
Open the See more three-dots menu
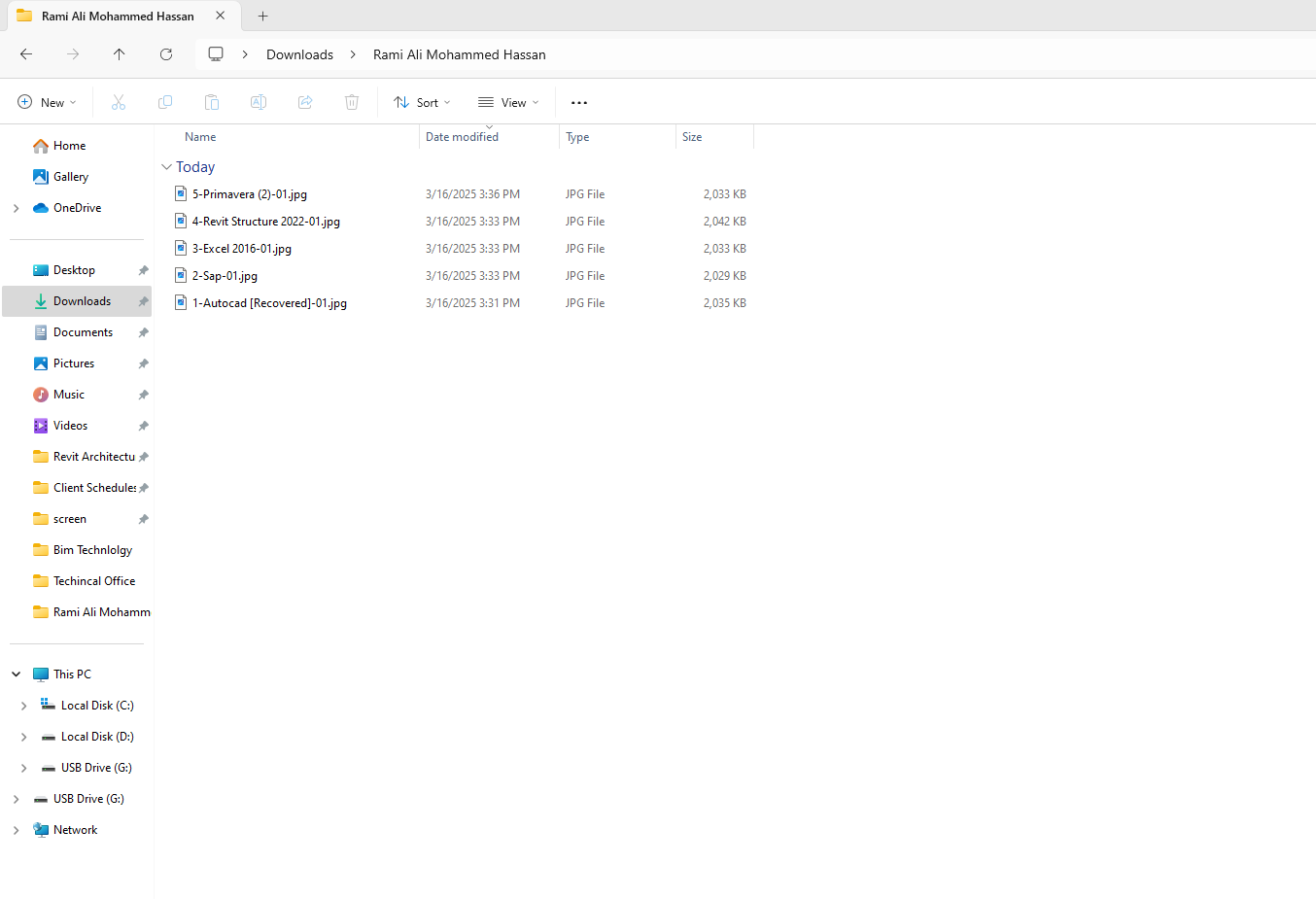pyautogui.click(x=579, y=102)
